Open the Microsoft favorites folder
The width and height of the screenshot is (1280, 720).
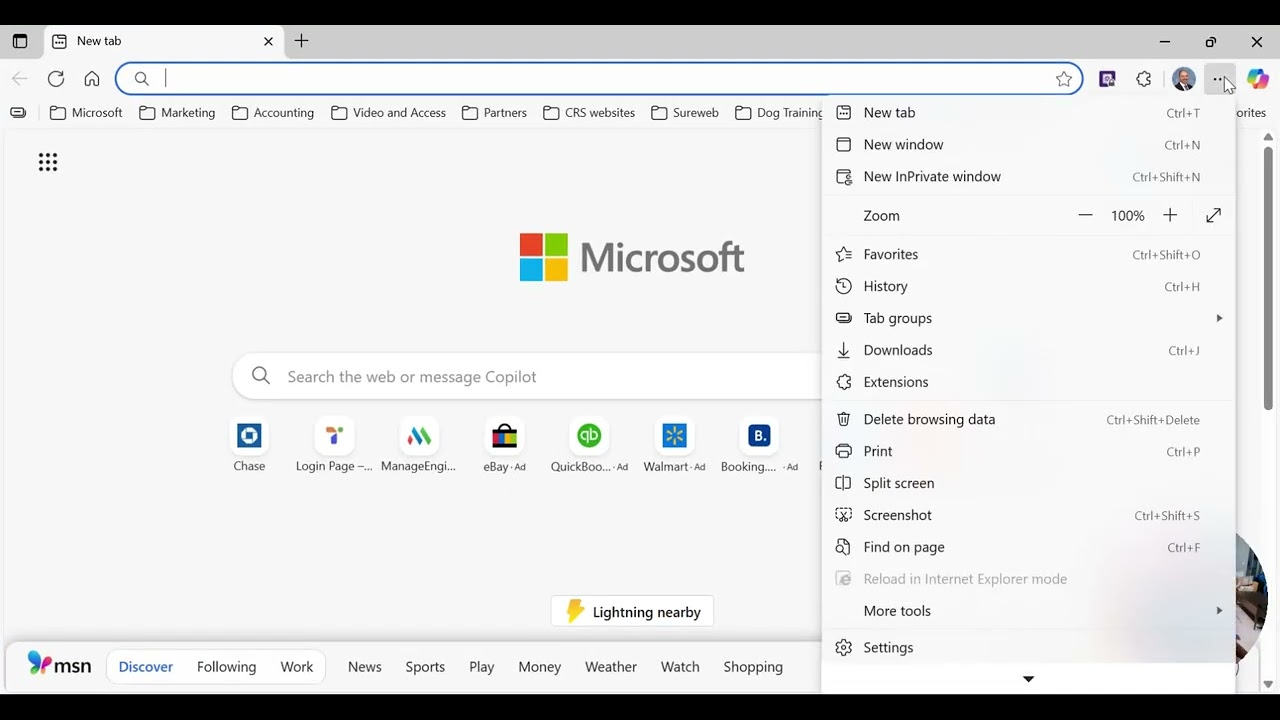tap(86, 113)
